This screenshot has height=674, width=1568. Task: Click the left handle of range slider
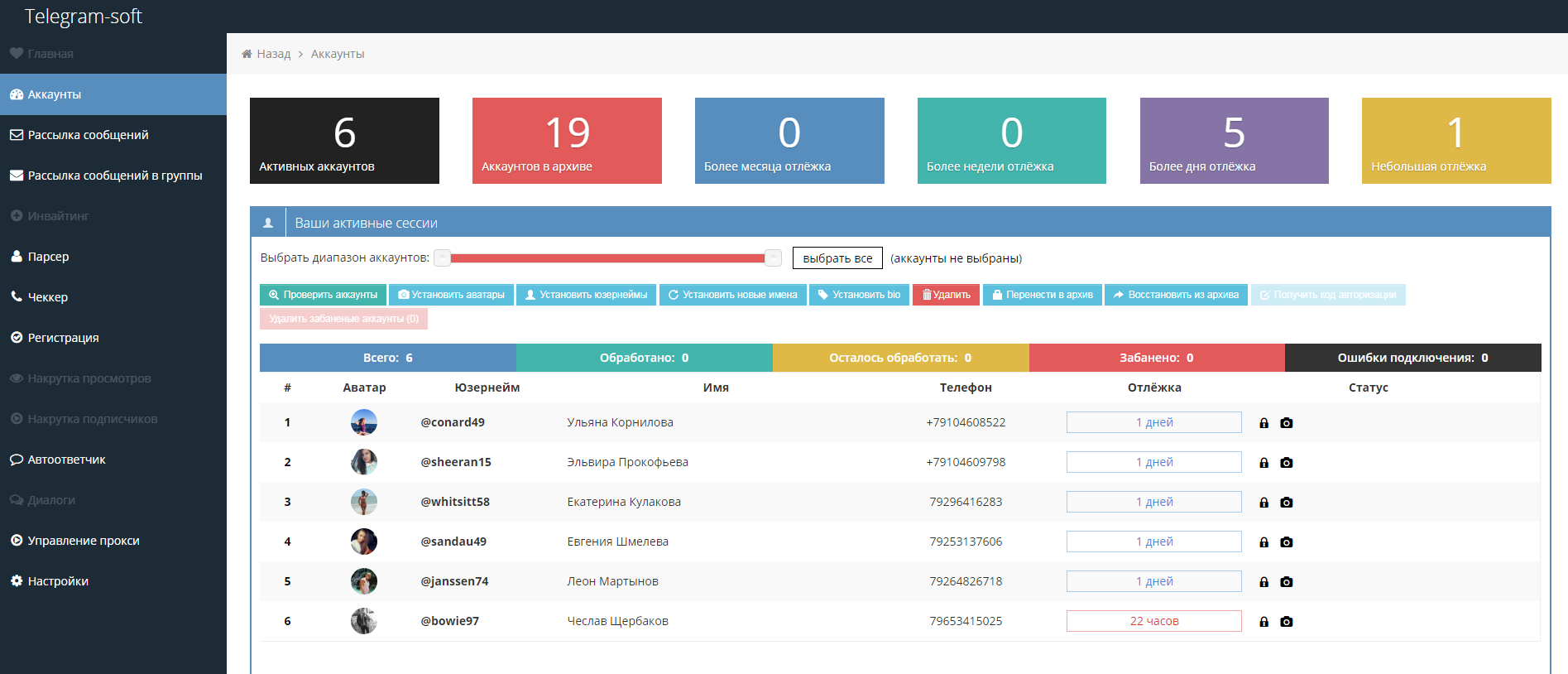pos(443,258)
